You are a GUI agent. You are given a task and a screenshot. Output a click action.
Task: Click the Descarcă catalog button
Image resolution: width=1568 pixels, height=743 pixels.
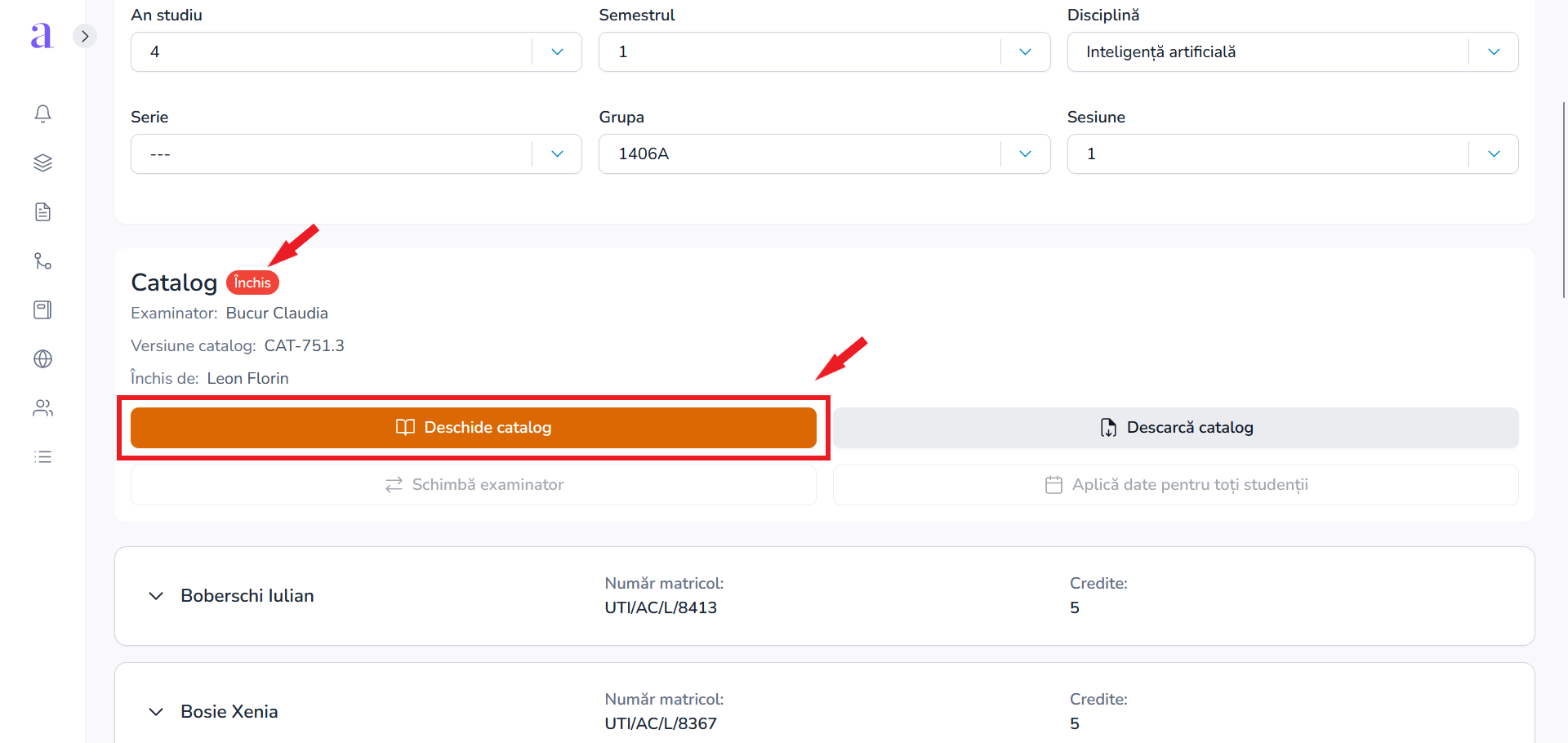(1176, 428)
